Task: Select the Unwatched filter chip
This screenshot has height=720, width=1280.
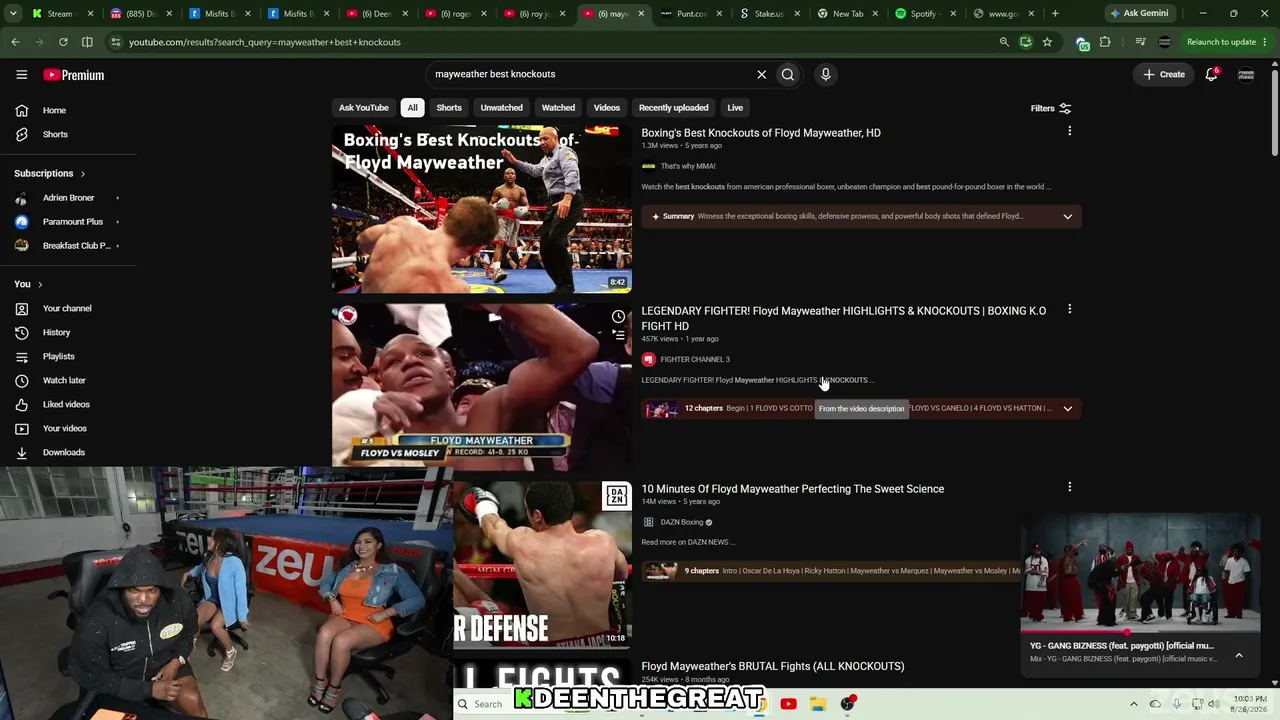Action: coord(501,108)
